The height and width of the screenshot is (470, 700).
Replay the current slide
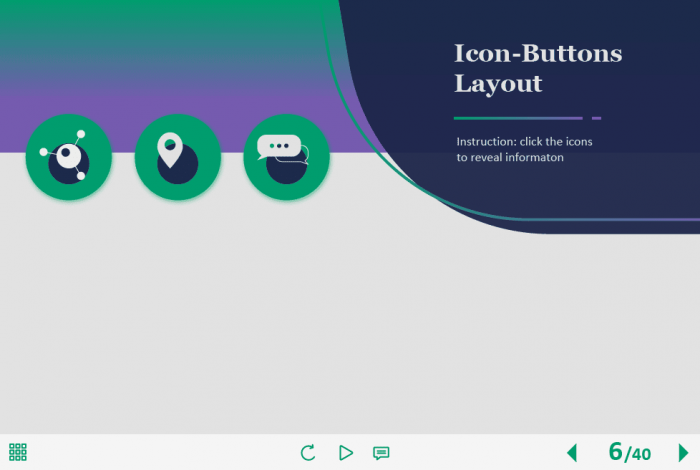click(x=308, y=452)
